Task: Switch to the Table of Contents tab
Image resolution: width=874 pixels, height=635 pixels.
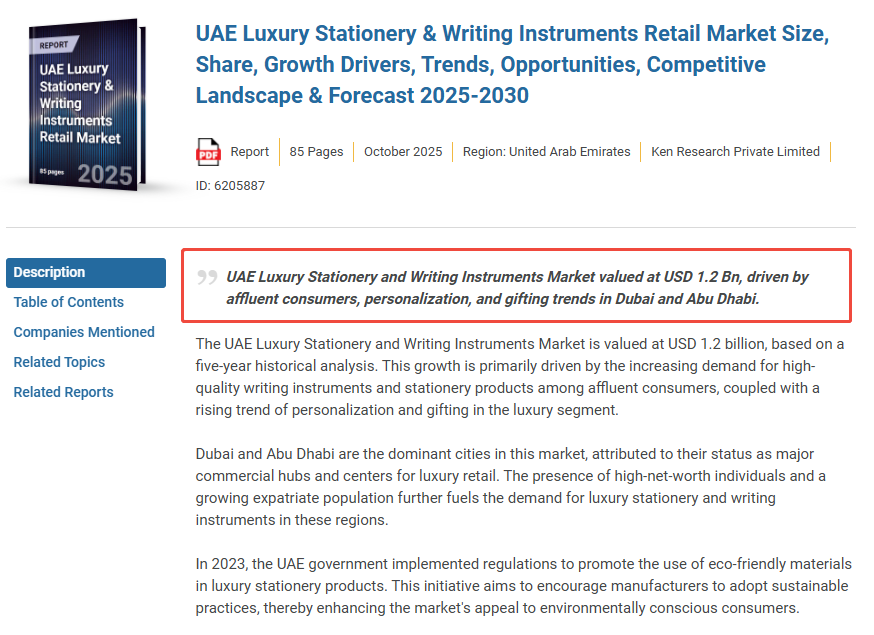Action: 69,302
